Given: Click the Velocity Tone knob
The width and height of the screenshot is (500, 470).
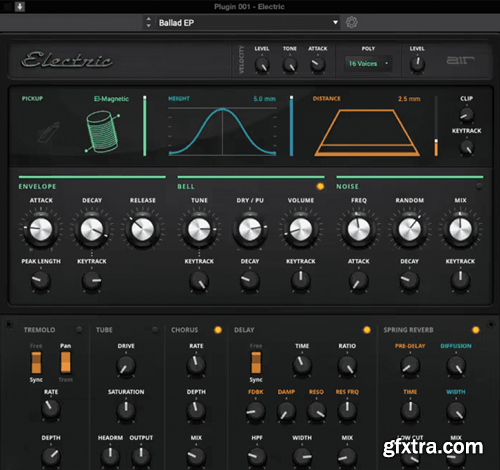Looking at the screenshot, I should click(x=290, y=65).
